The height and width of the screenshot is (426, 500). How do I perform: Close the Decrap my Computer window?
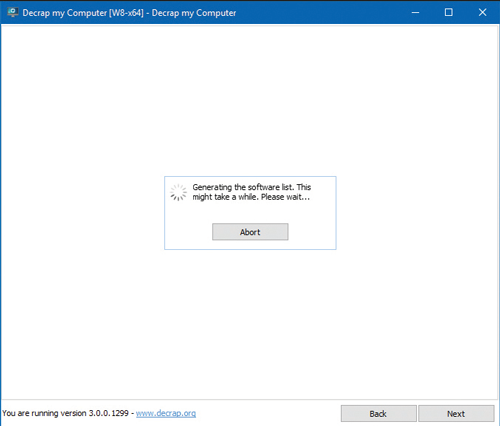(x=482, y=13)
